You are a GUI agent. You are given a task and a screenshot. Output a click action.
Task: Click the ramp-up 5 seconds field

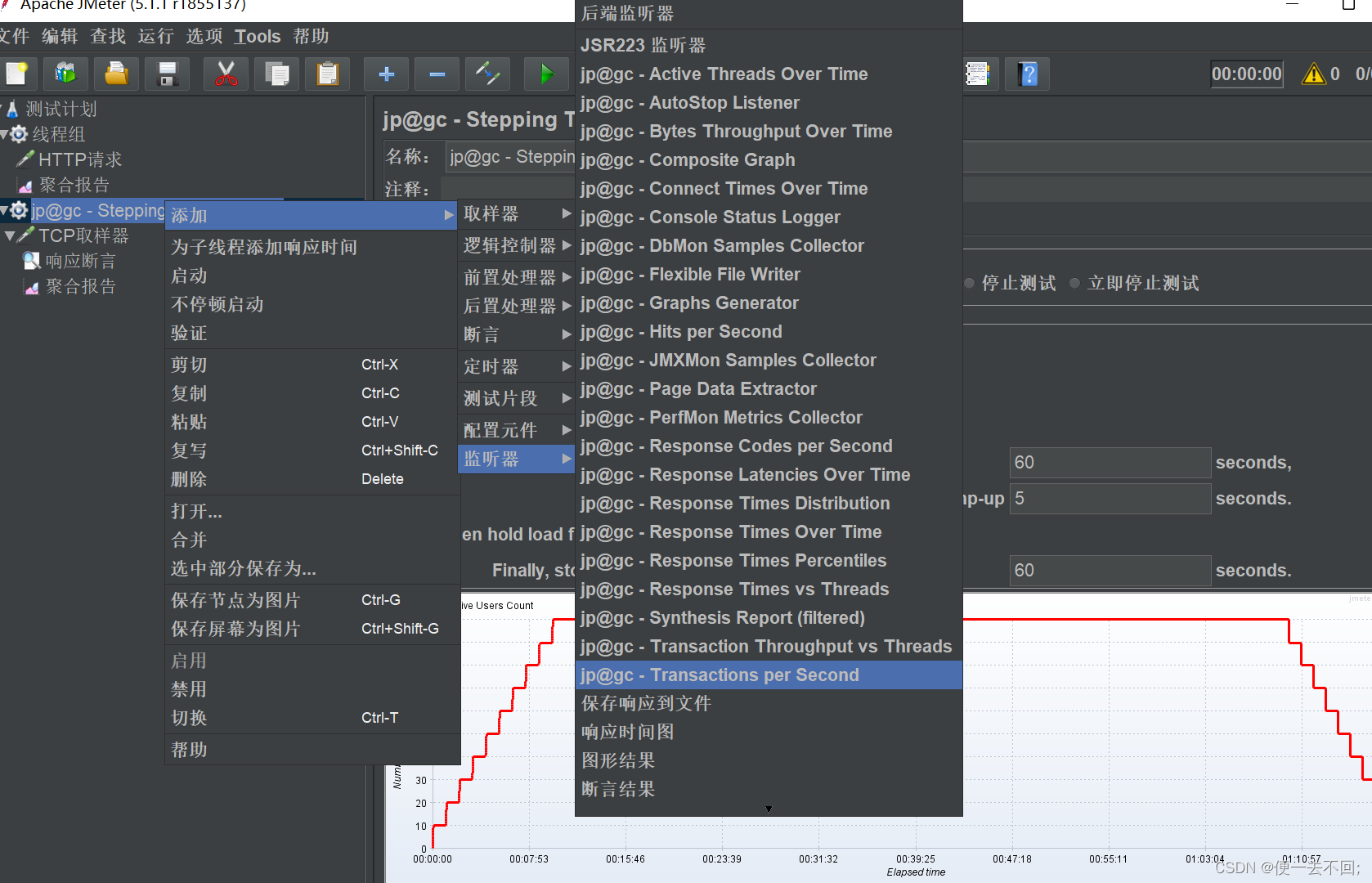coord(1110,499)
